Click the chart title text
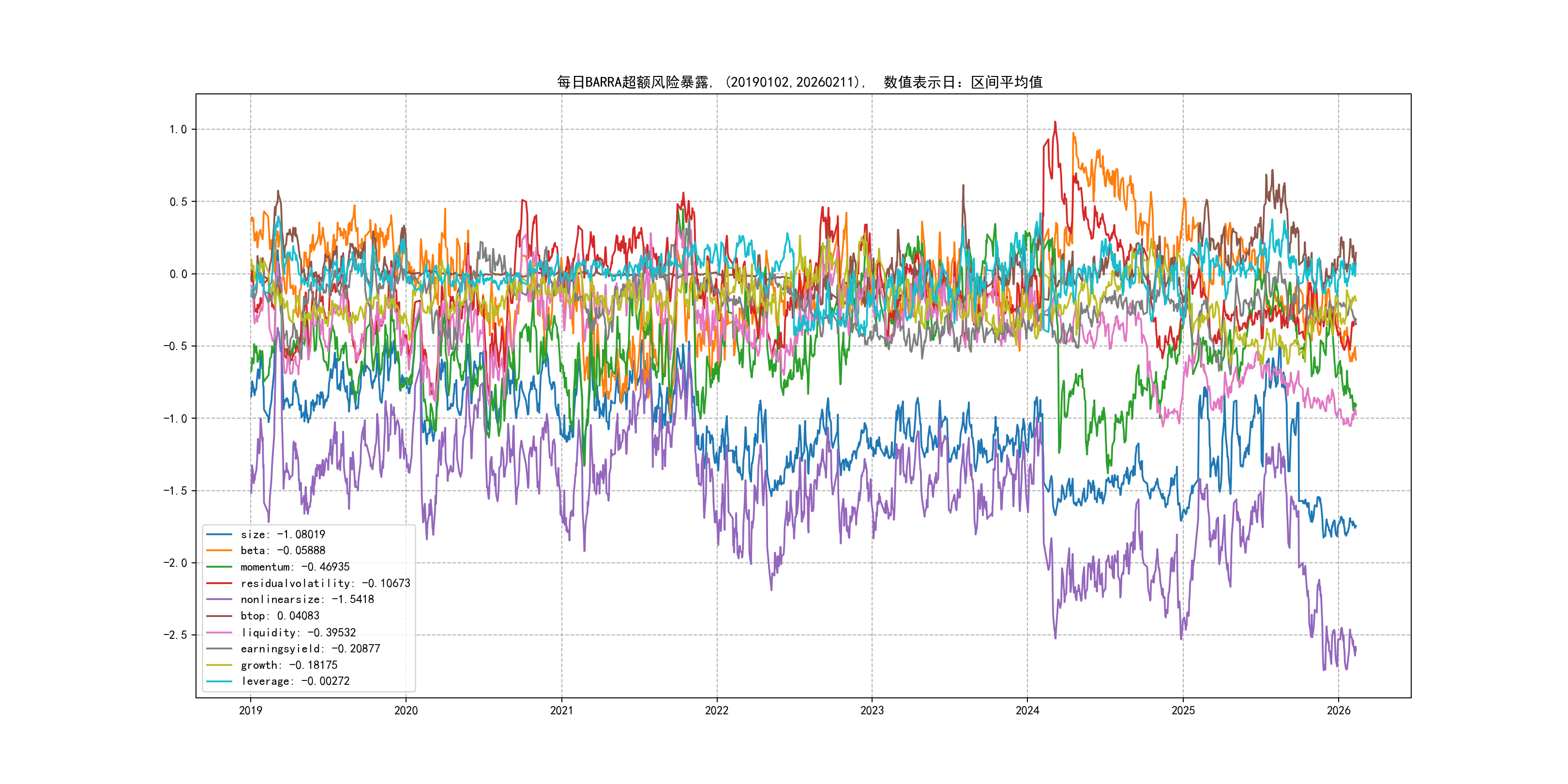 click(800, 82)
